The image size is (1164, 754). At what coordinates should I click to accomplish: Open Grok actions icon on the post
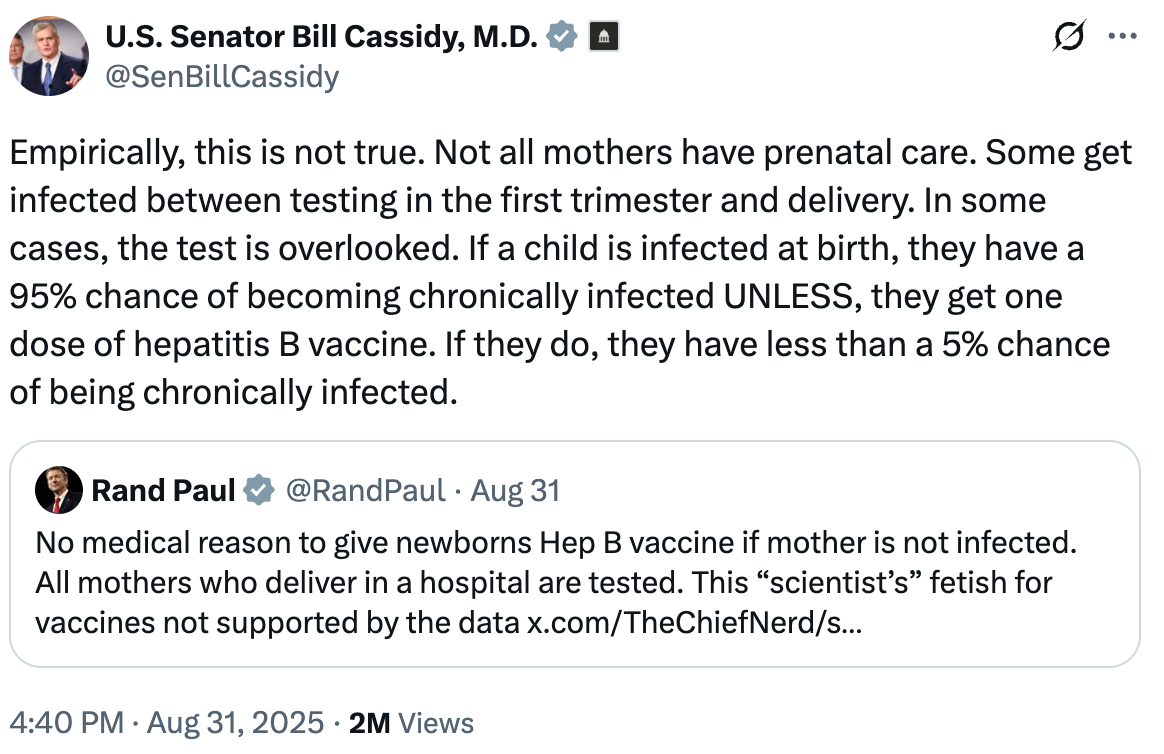(x=1069, y=37)
